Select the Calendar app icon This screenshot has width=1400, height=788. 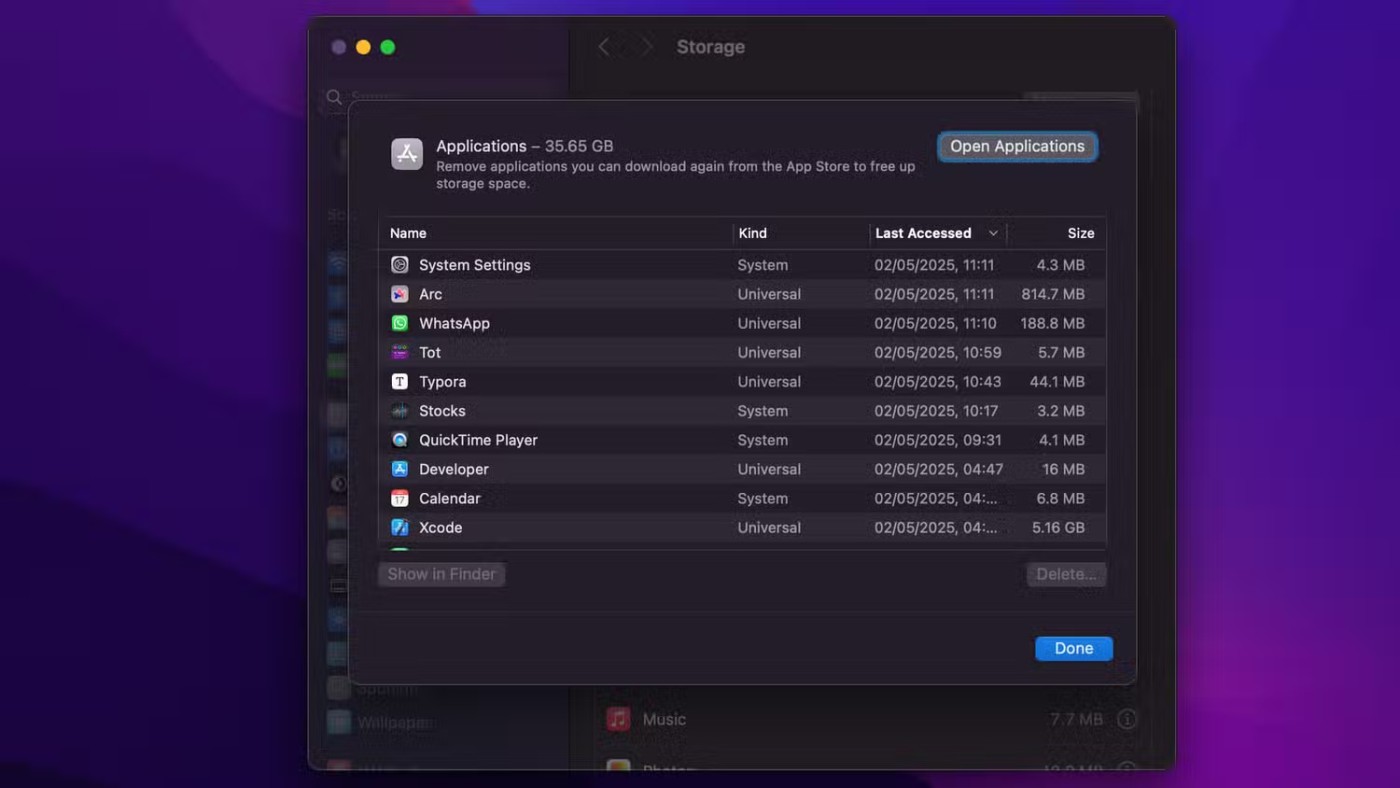tap(400, 498)
